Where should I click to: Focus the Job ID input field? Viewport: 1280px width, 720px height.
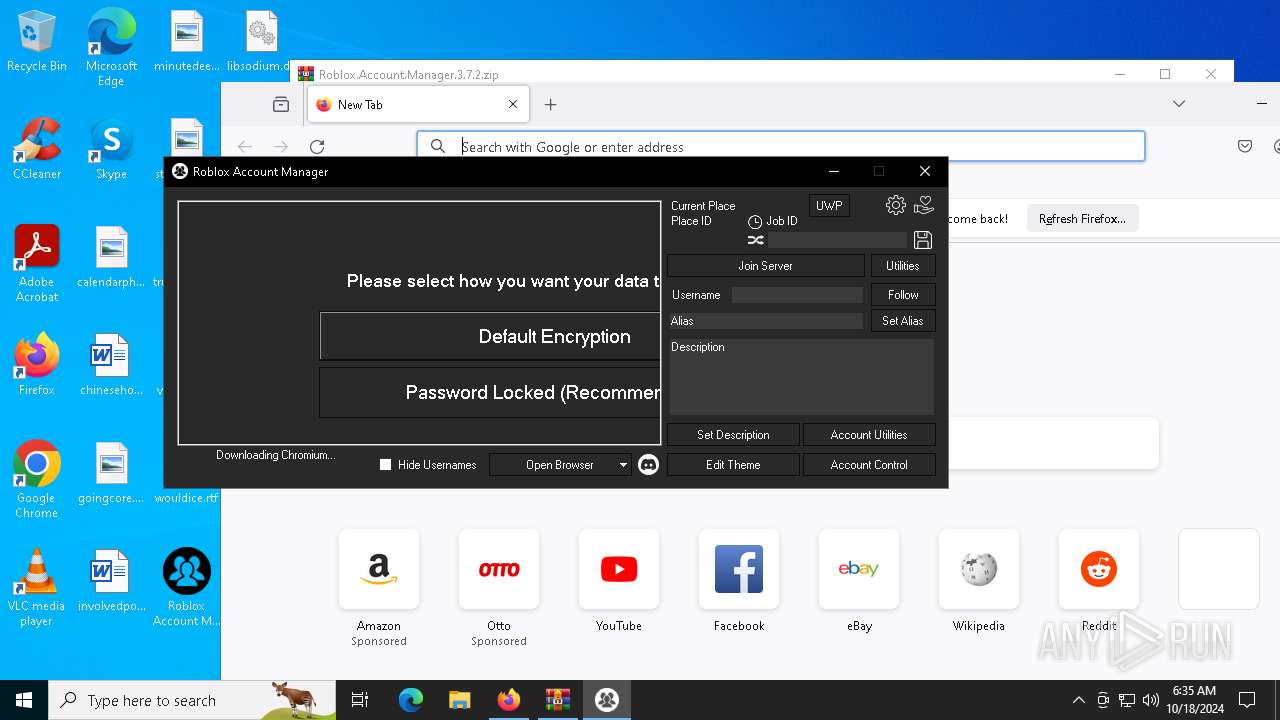pyautogui.click(x=837, y=240)
